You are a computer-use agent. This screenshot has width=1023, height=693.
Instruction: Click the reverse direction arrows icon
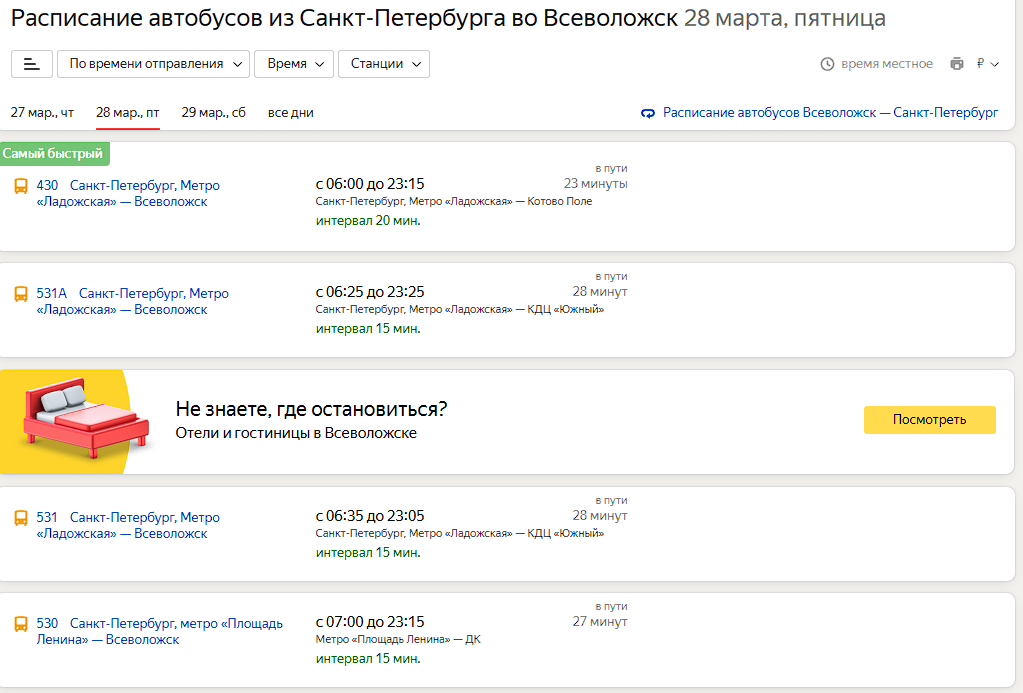pyautogui.click(x=648, y=113)
